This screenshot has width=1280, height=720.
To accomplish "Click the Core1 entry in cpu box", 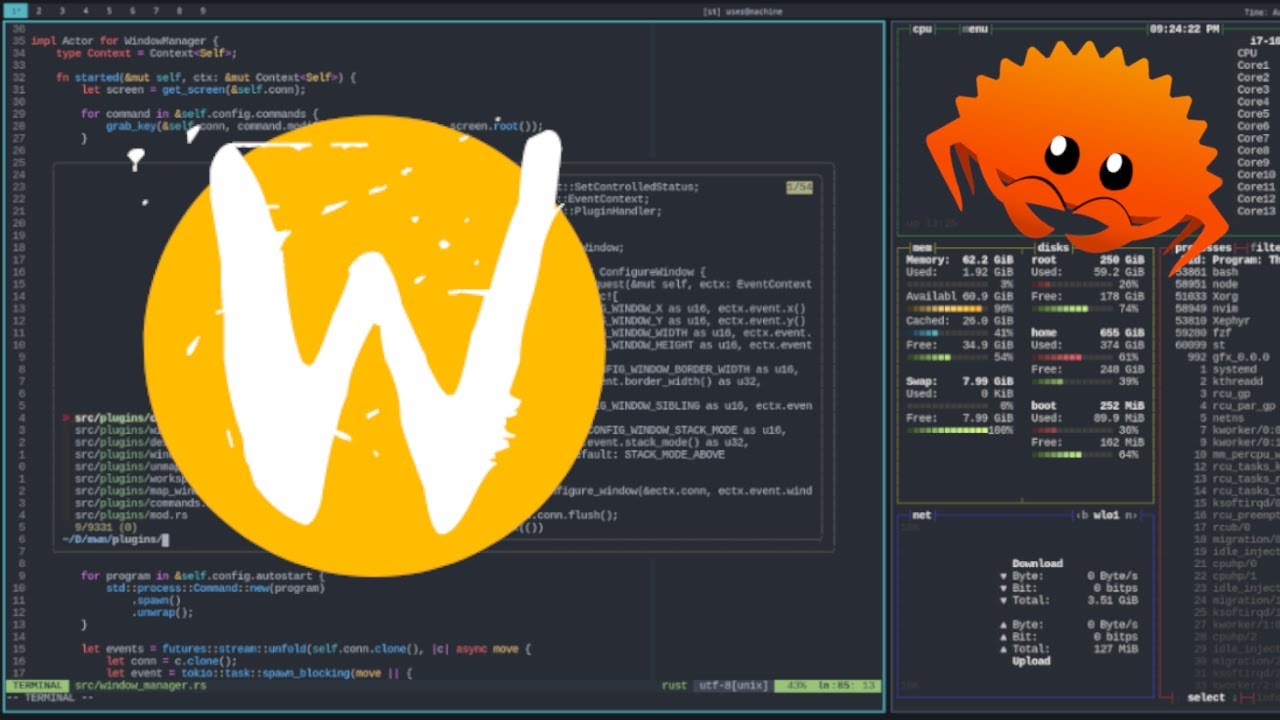I will [x=1253, y=65].
